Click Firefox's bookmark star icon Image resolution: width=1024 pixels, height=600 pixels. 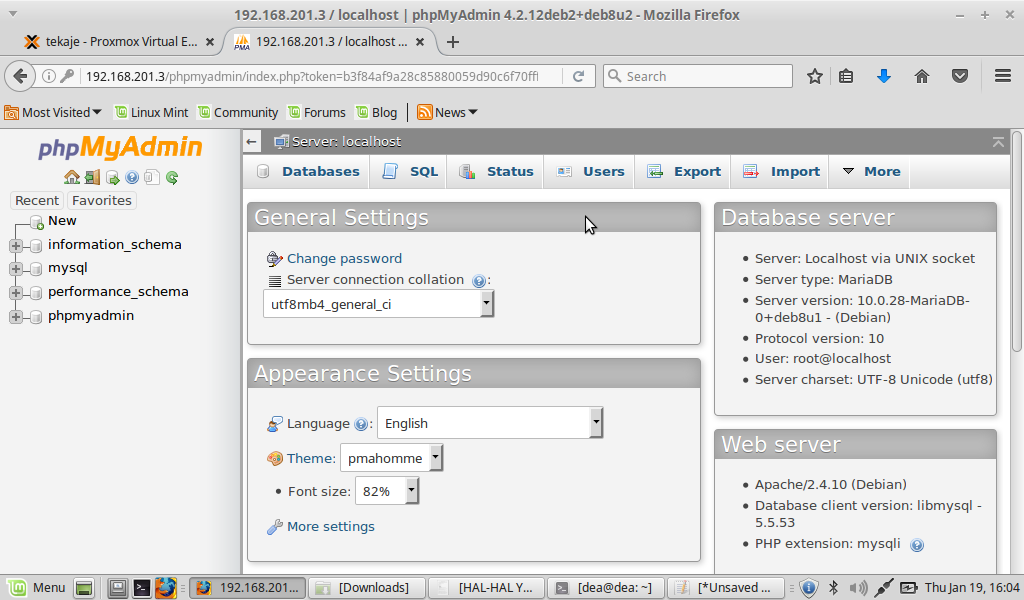[x=815, y=76]
